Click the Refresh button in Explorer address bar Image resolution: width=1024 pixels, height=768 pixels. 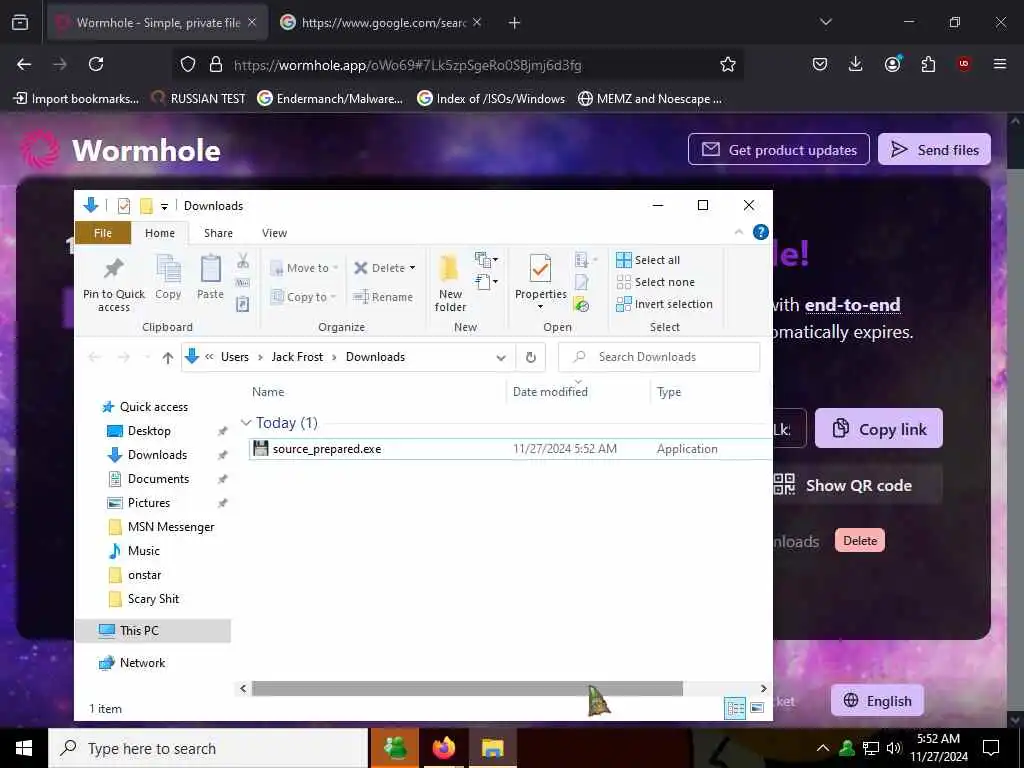[531, 357]
